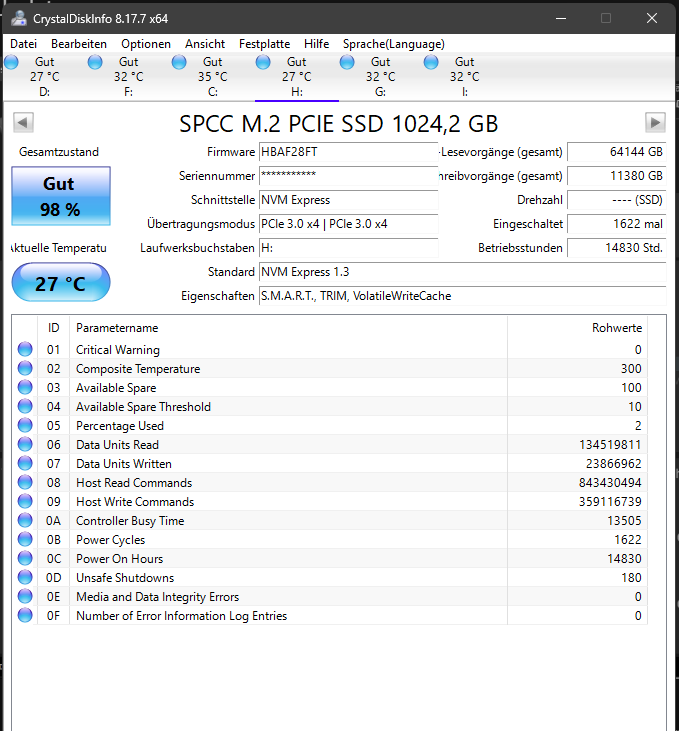The width and height of the screenshot is (679, 731).
Task: Select raw value 23866962
Action: coord(613,463)
